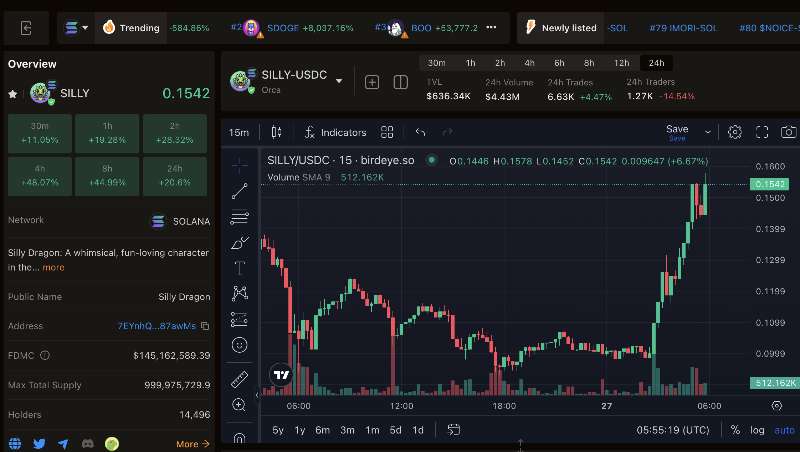800x452 pixels.
Task: Open the go to date calendar icon
Action: tap(454, 430)
